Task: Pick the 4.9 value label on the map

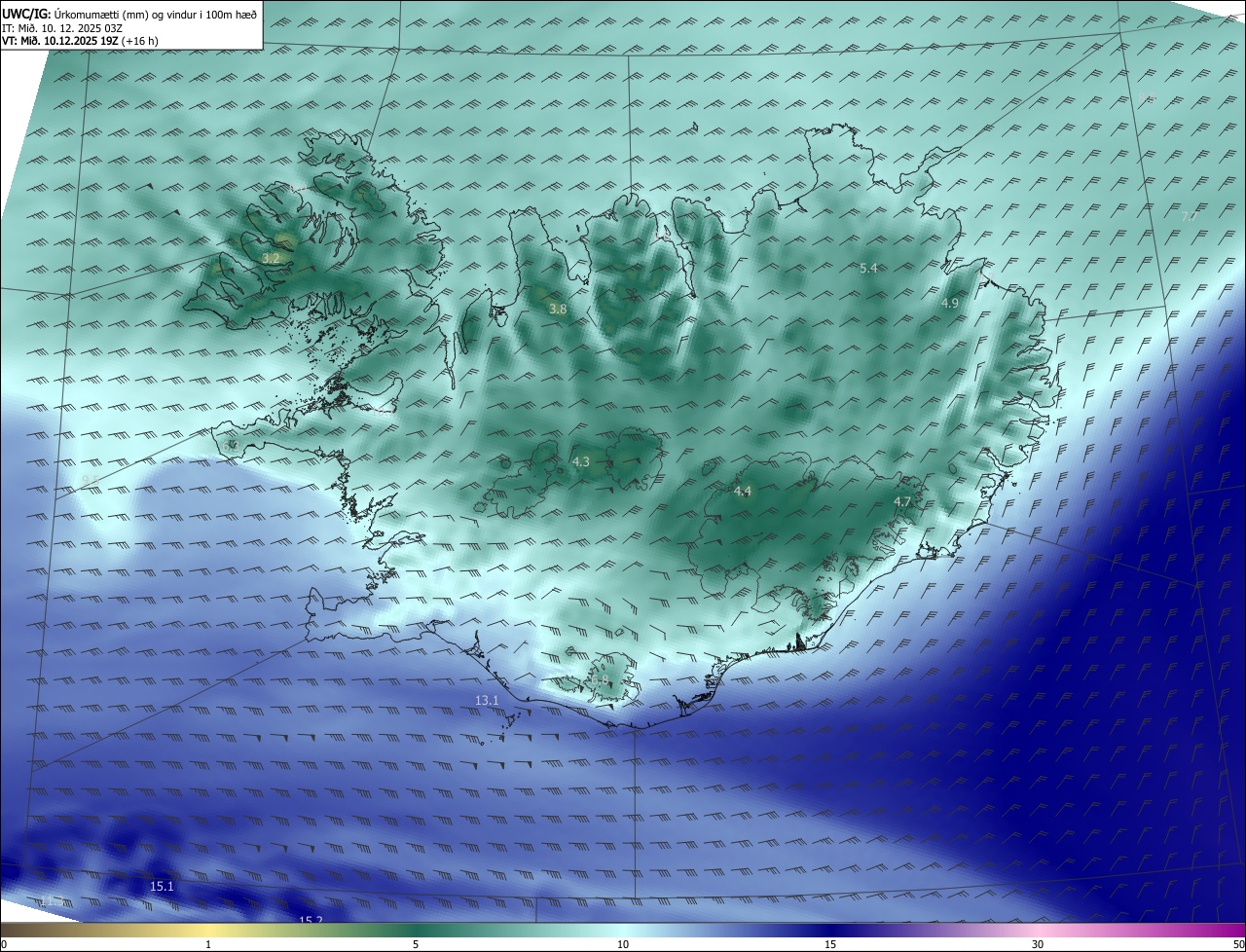Action: [x=949, y=304]
